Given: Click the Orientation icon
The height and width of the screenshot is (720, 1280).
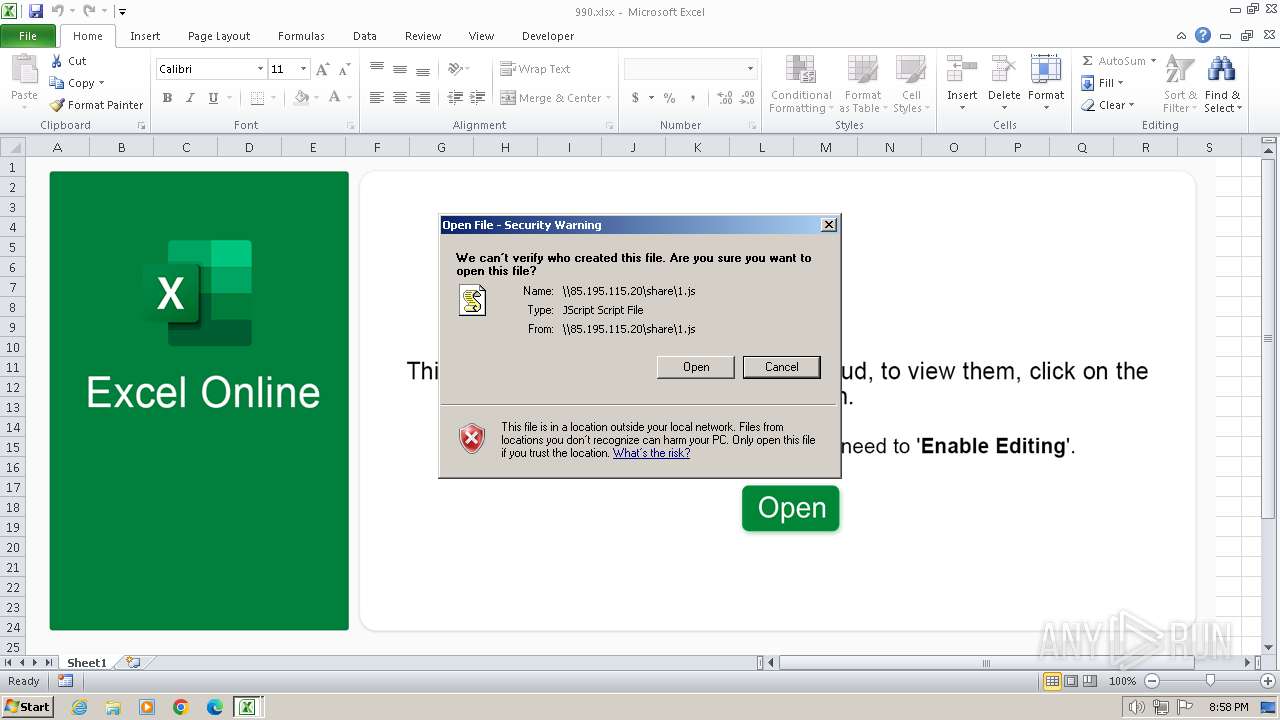Looking at the screenshot, I should (x=456, y=69).
